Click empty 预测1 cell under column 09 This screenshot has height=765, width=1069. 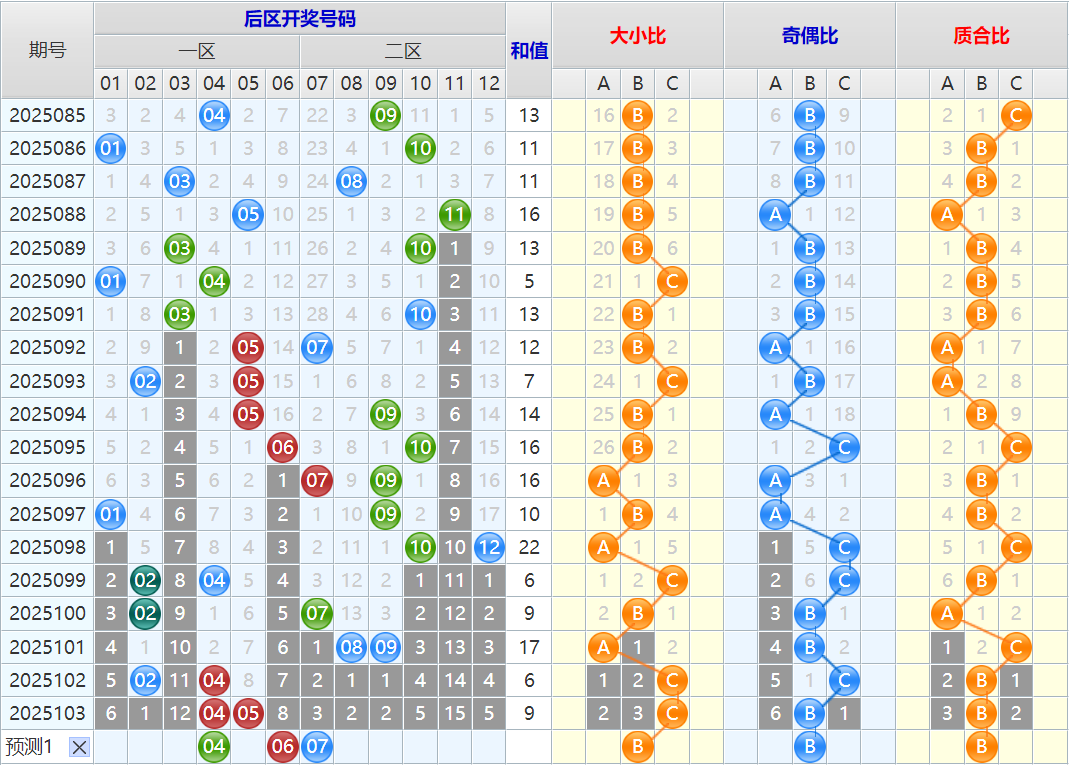point(386,747)
